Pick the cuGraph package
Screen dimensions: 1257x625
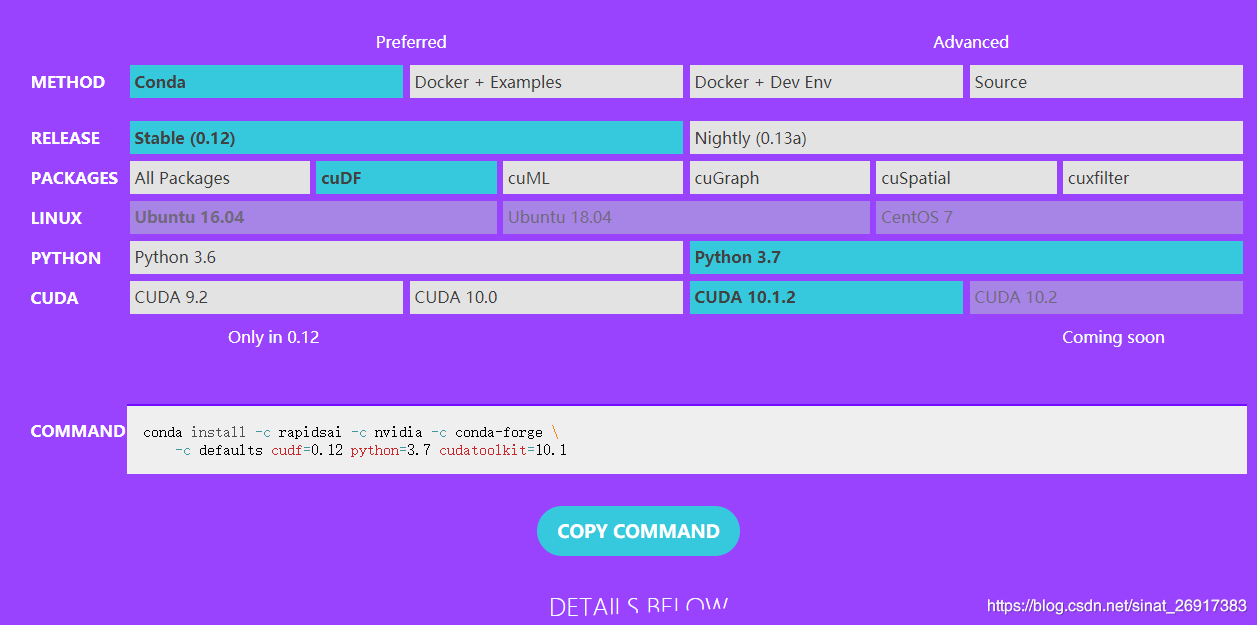(779, 177)
